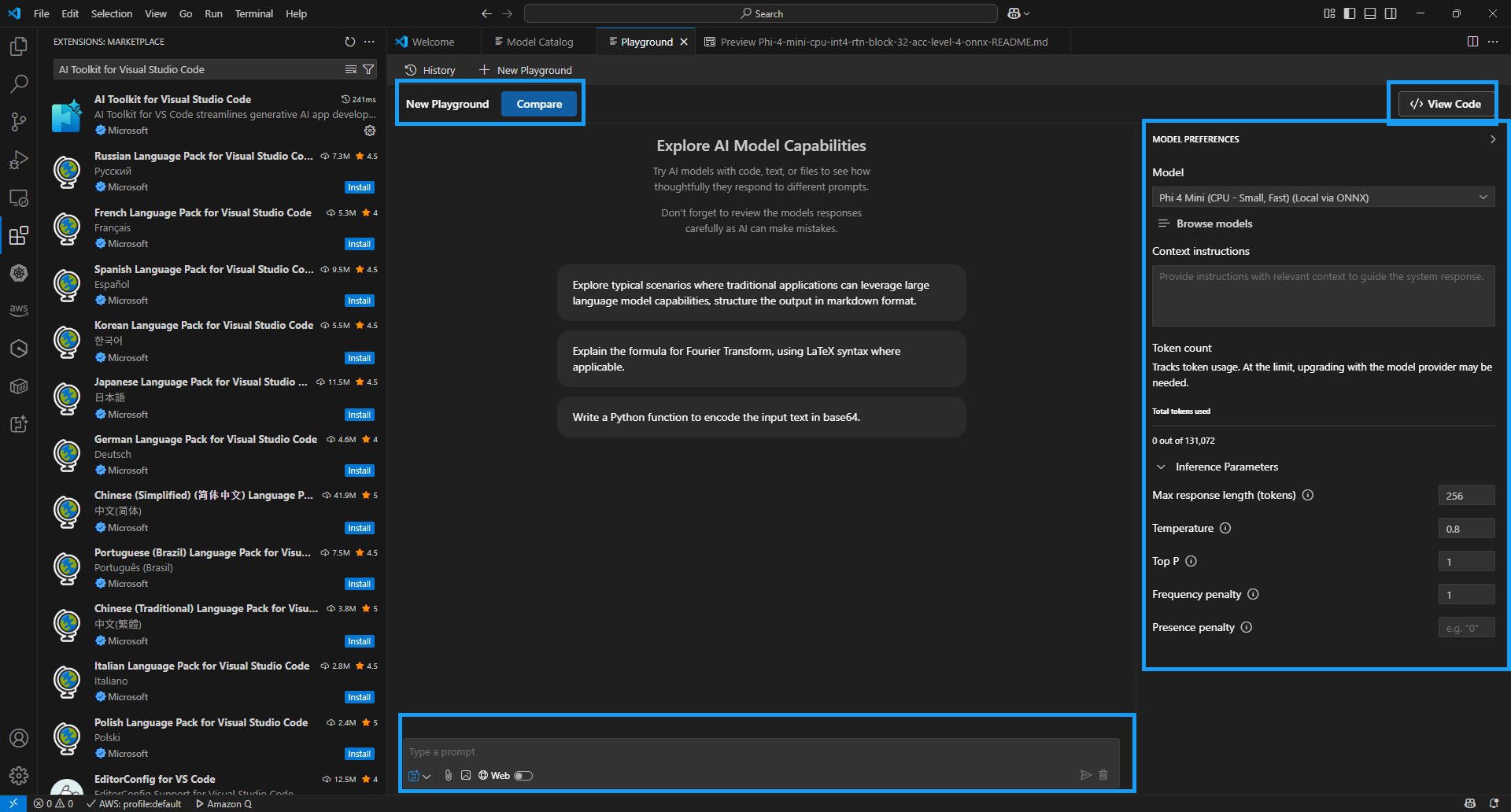Open the Remote Explorer view

coord(19,197)
